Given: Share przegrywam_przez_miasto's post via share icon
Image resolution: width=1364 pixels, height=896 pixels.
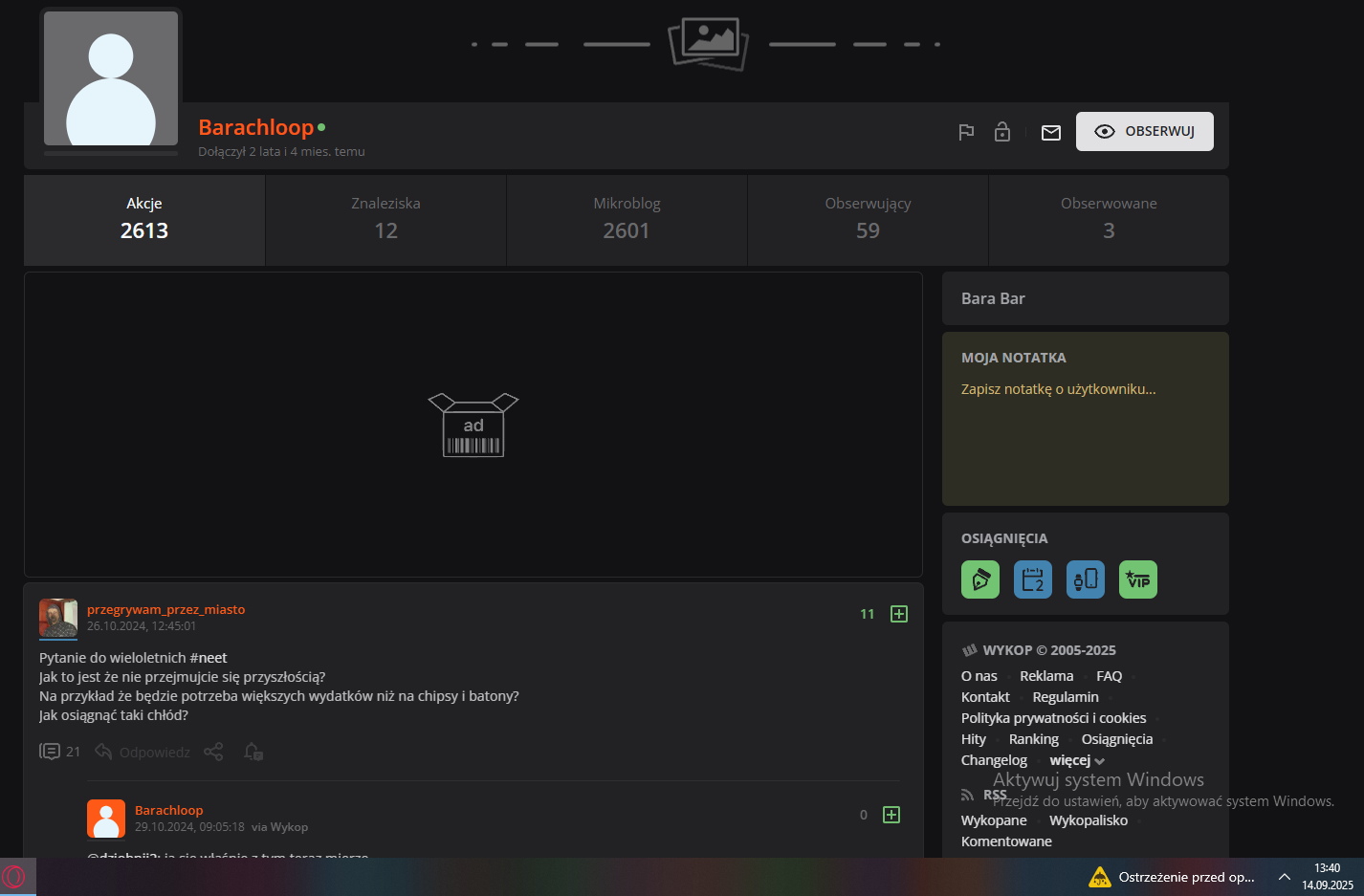Looking at the screenshot, I should pos(213,752).
